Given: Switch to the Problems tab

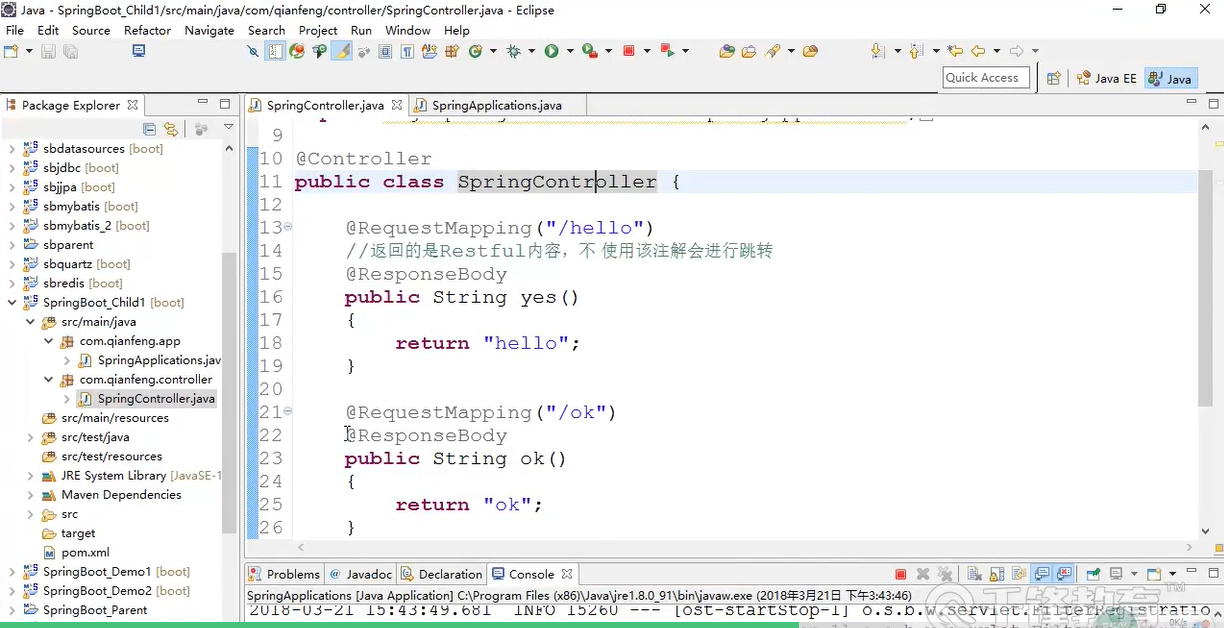Looking at the screenshot, I should coord(285,574).
